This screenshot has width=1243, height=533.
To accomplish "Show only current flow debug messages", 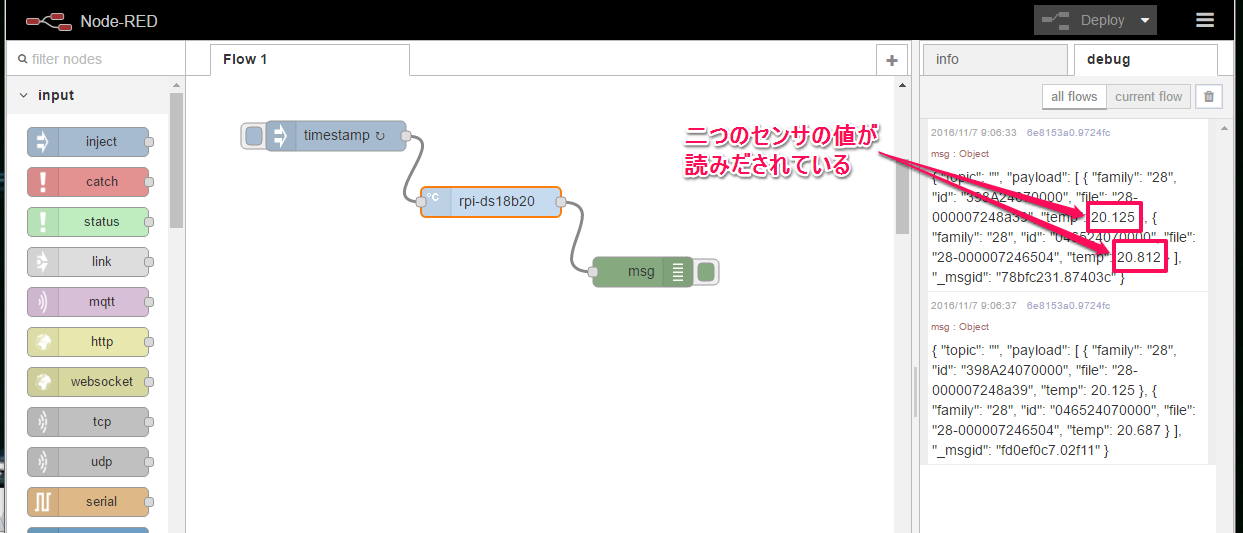I will coord(1148,97).
